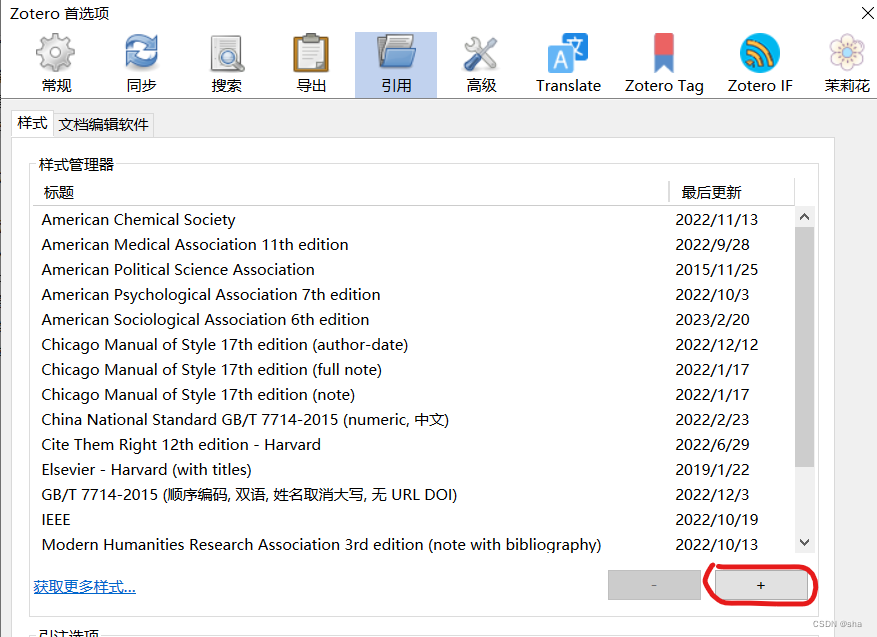Select Chicago Manual of Style 17th edition (note)
The width and height of the screenshot is (877, 637).
(414, 394)
